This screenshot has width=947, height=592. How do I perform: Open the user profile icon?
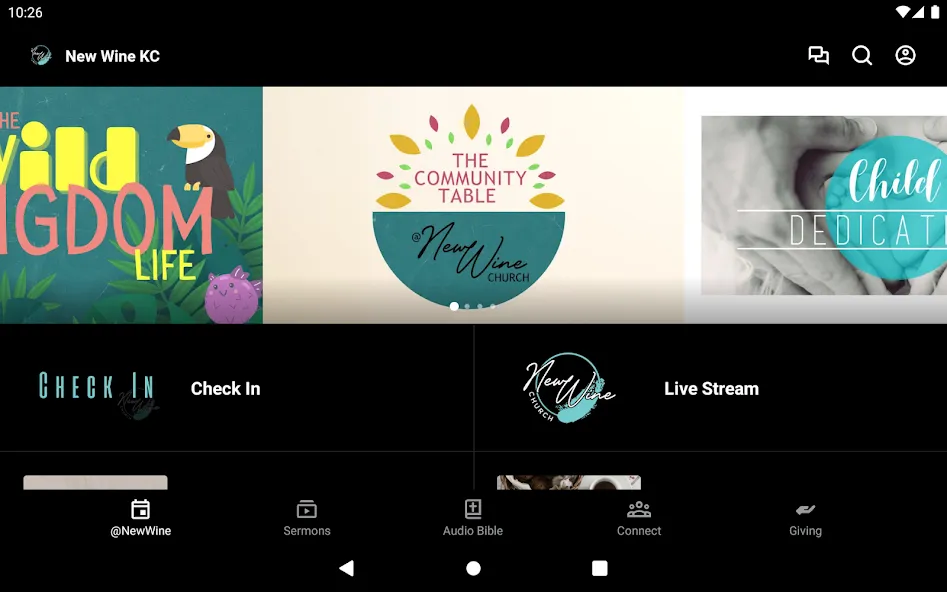905,56
